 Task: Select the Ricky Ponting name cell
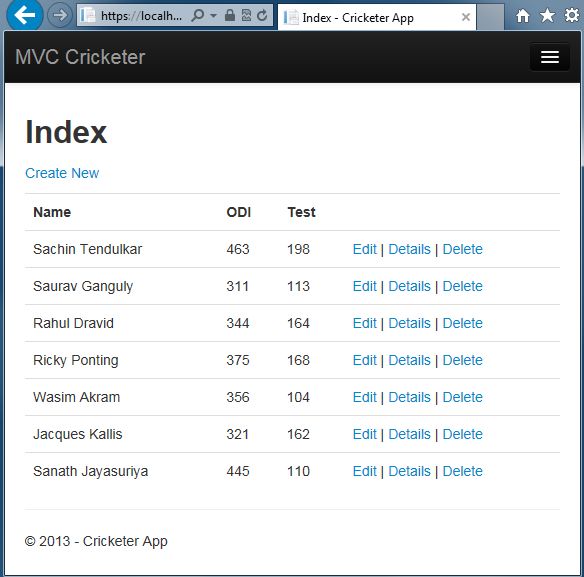click(76, 360)
